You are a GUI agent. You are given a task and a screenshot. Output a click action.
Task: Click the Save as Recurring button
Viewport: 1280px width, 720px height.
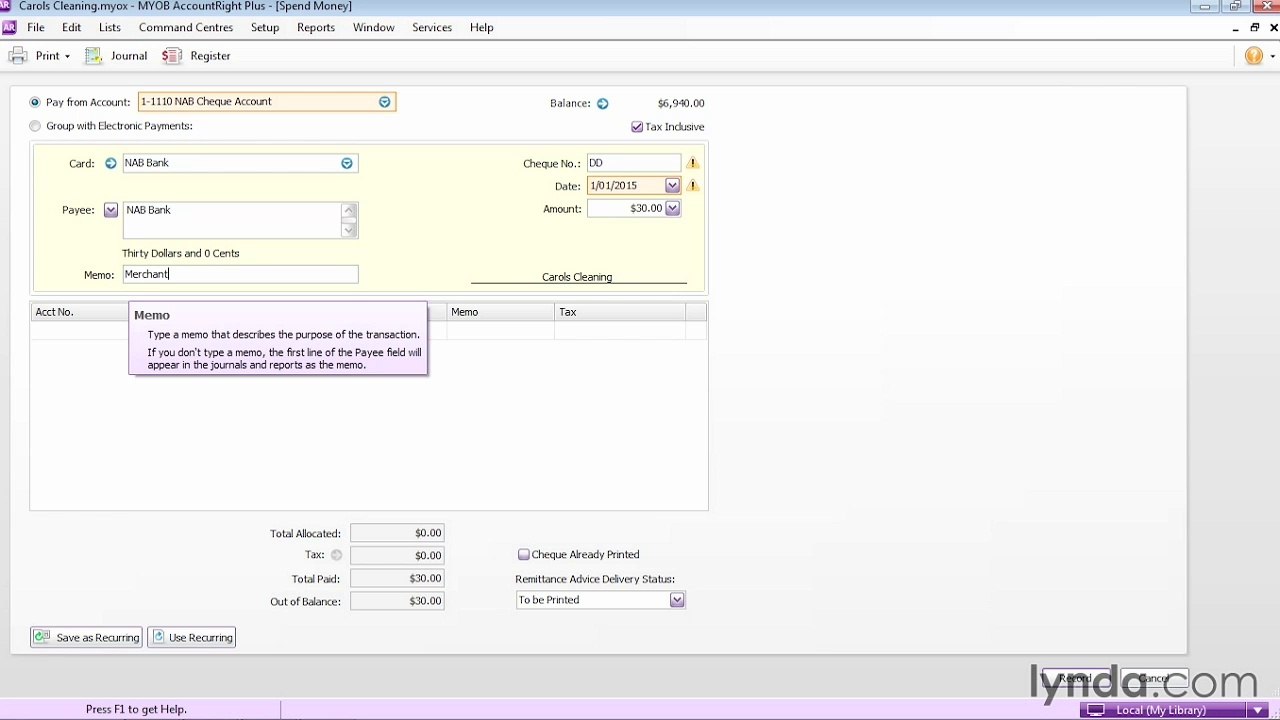pyautogui.click(x=86, y=637)
